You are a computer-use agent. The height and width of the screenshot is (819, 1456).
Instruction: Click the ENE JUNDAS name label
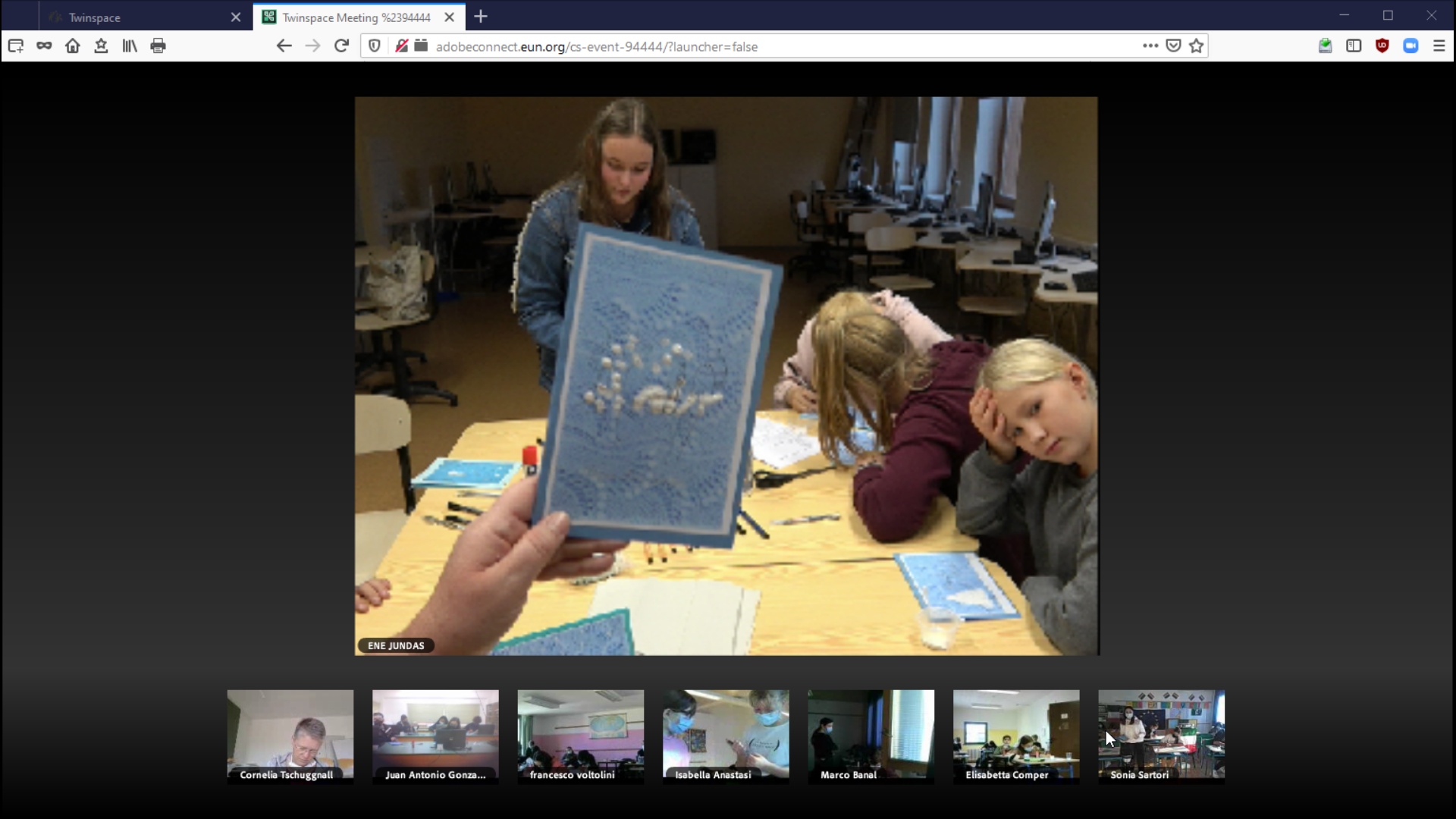(396, 645)
